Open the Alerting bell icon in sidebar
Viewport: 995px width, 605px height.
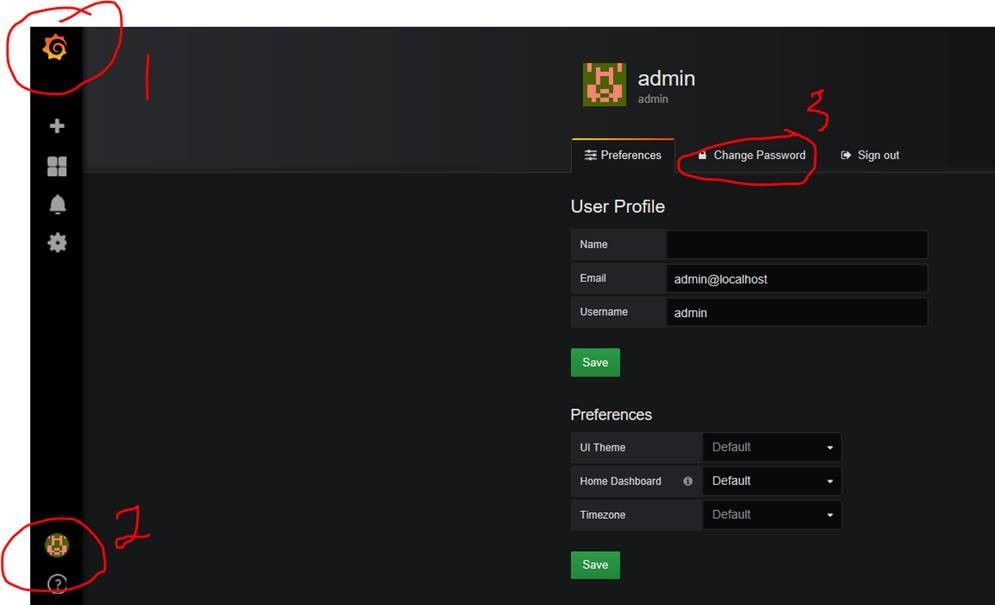(x=57, y=204)
